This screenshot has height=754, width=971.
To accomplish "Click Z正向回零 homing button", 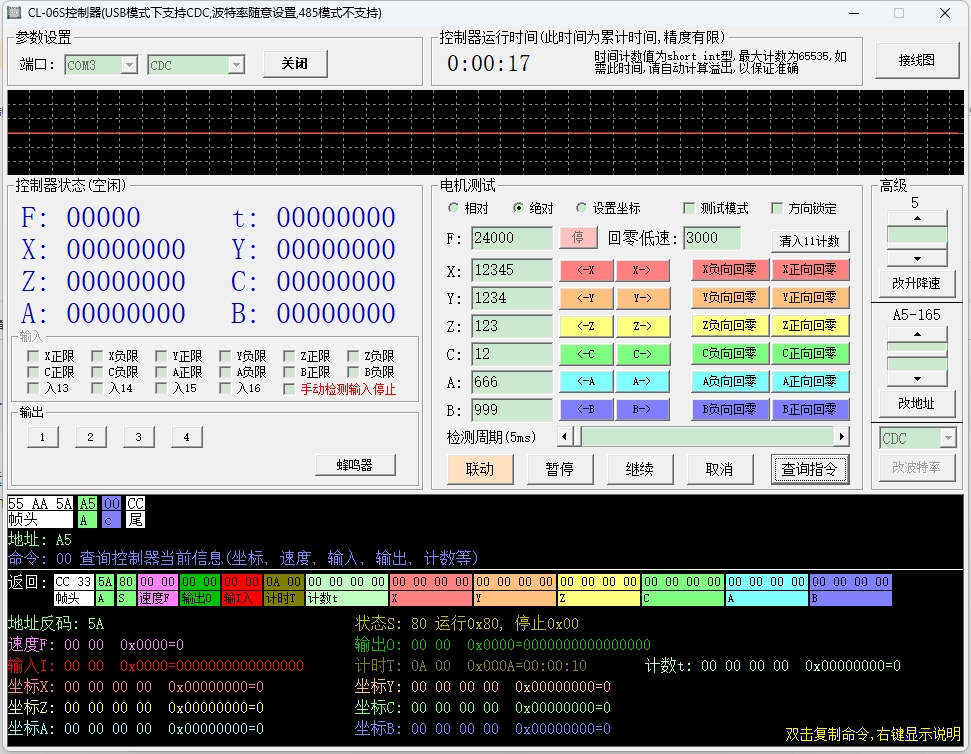I will click(809, 326).
